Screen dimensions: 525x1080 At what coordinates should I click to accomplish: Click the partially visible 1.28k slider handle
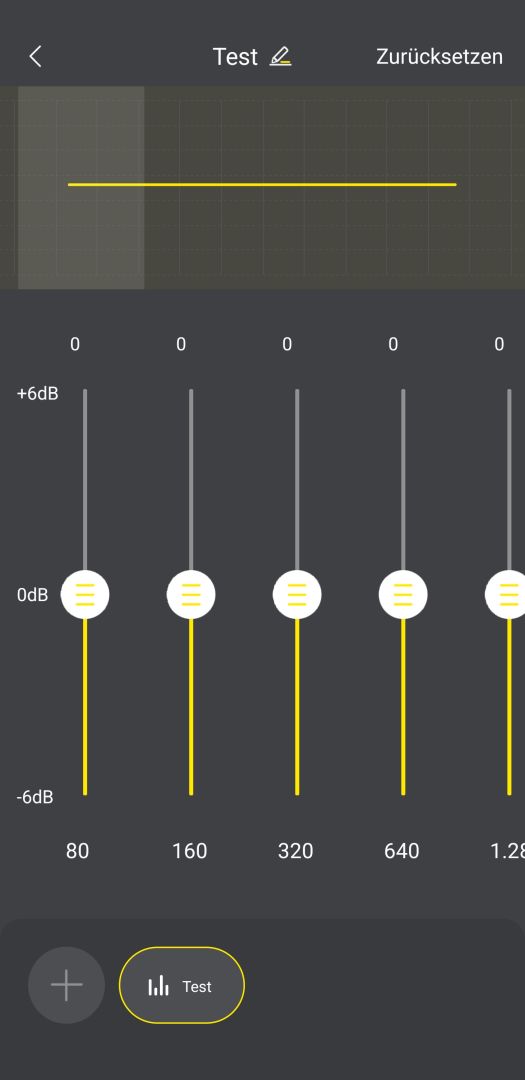click(506, 594)
